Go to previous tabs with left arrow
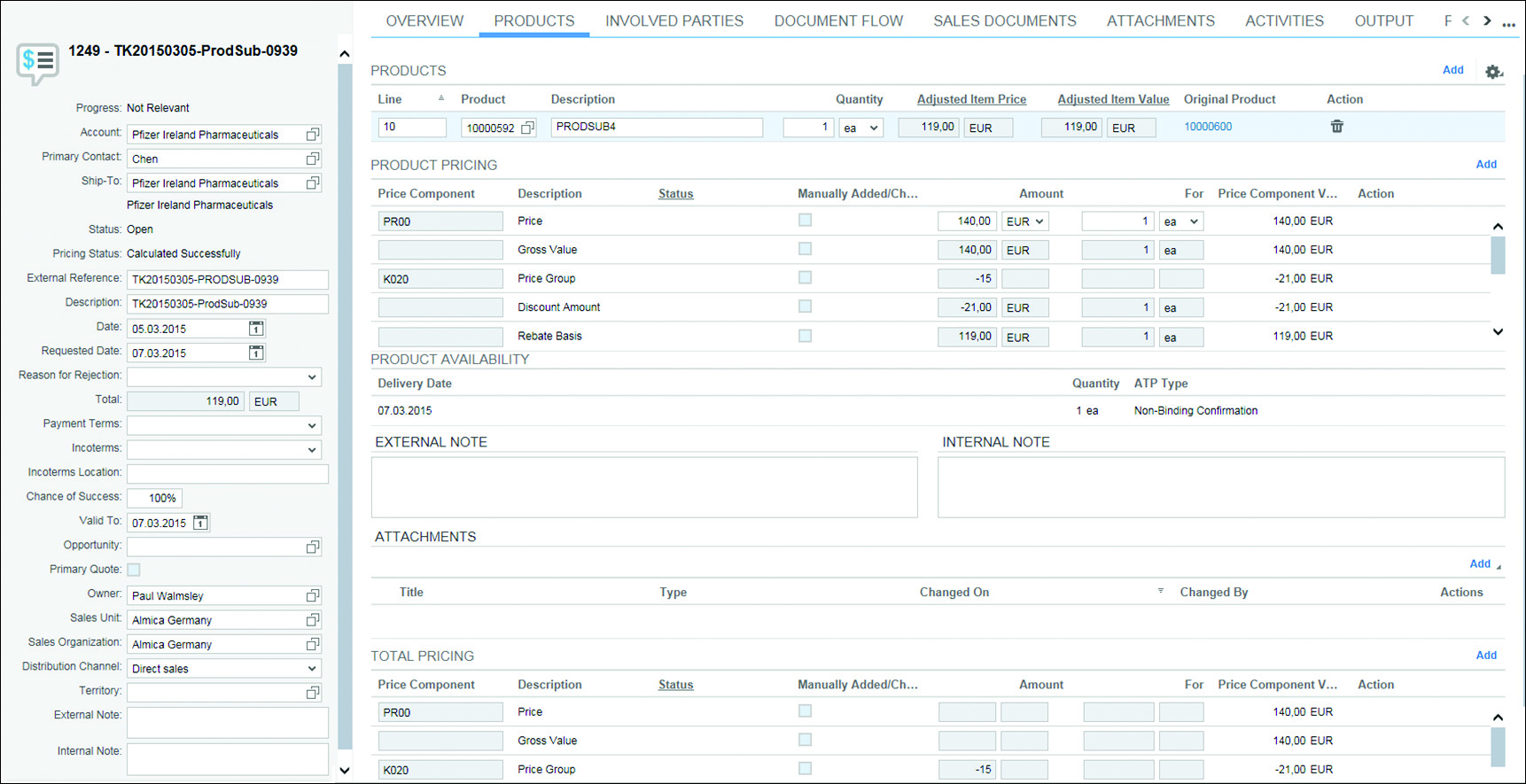Image resolution: width=1526 pixels, height=784 pixels. [1466, 20]
